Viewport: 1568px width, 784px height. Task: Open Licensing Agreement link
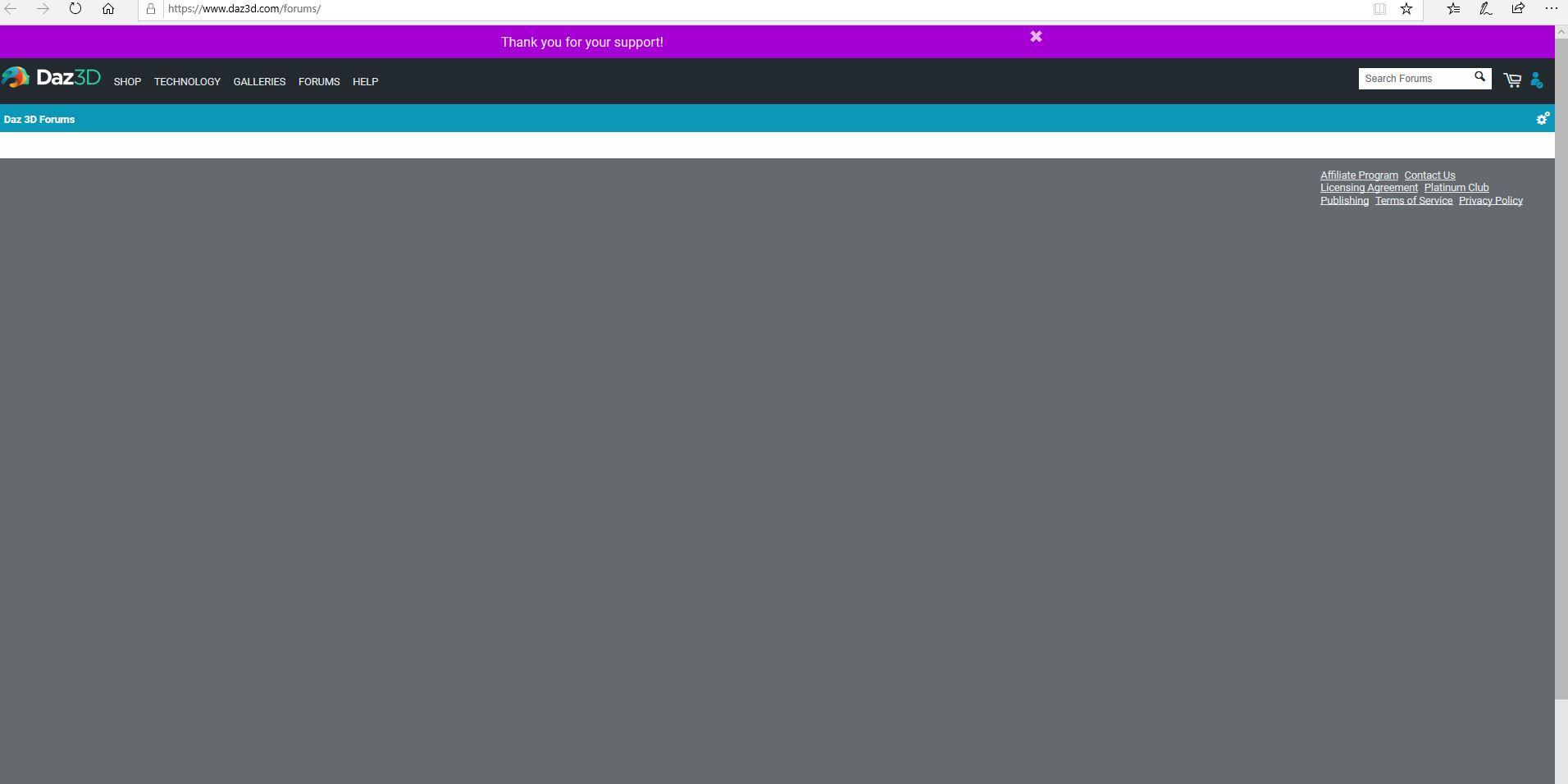[1369, 188]
